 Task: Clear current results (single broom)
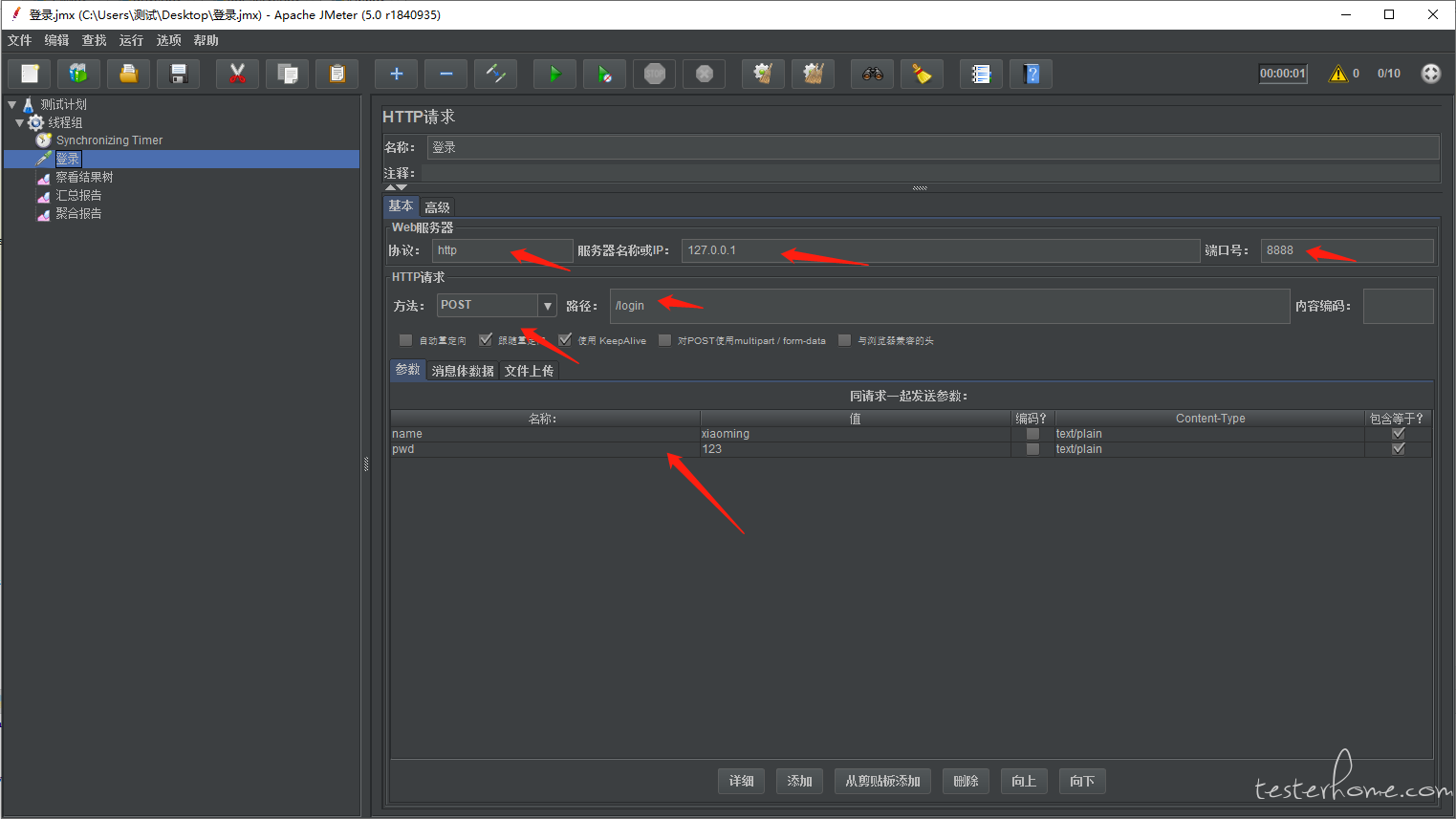click(x=764, y=74)
